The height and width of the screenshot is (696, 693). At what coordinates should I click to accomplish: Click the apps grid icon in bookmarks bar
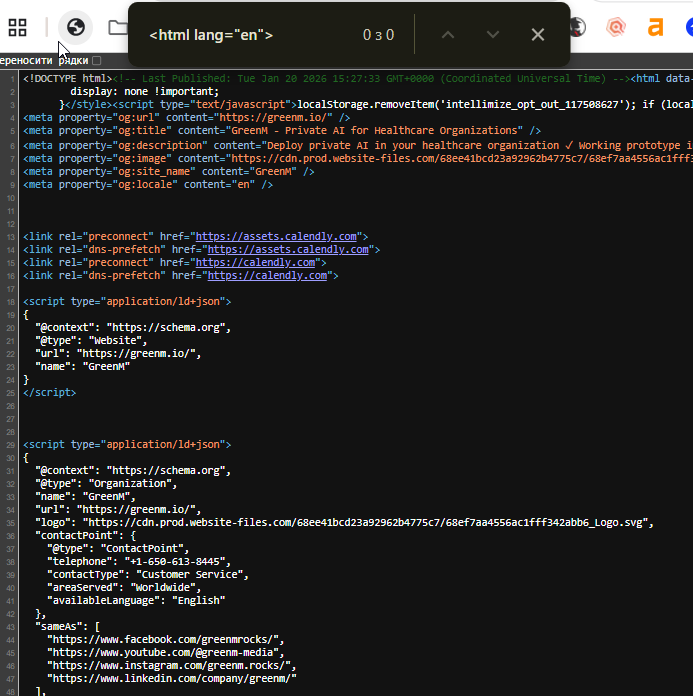18,27
